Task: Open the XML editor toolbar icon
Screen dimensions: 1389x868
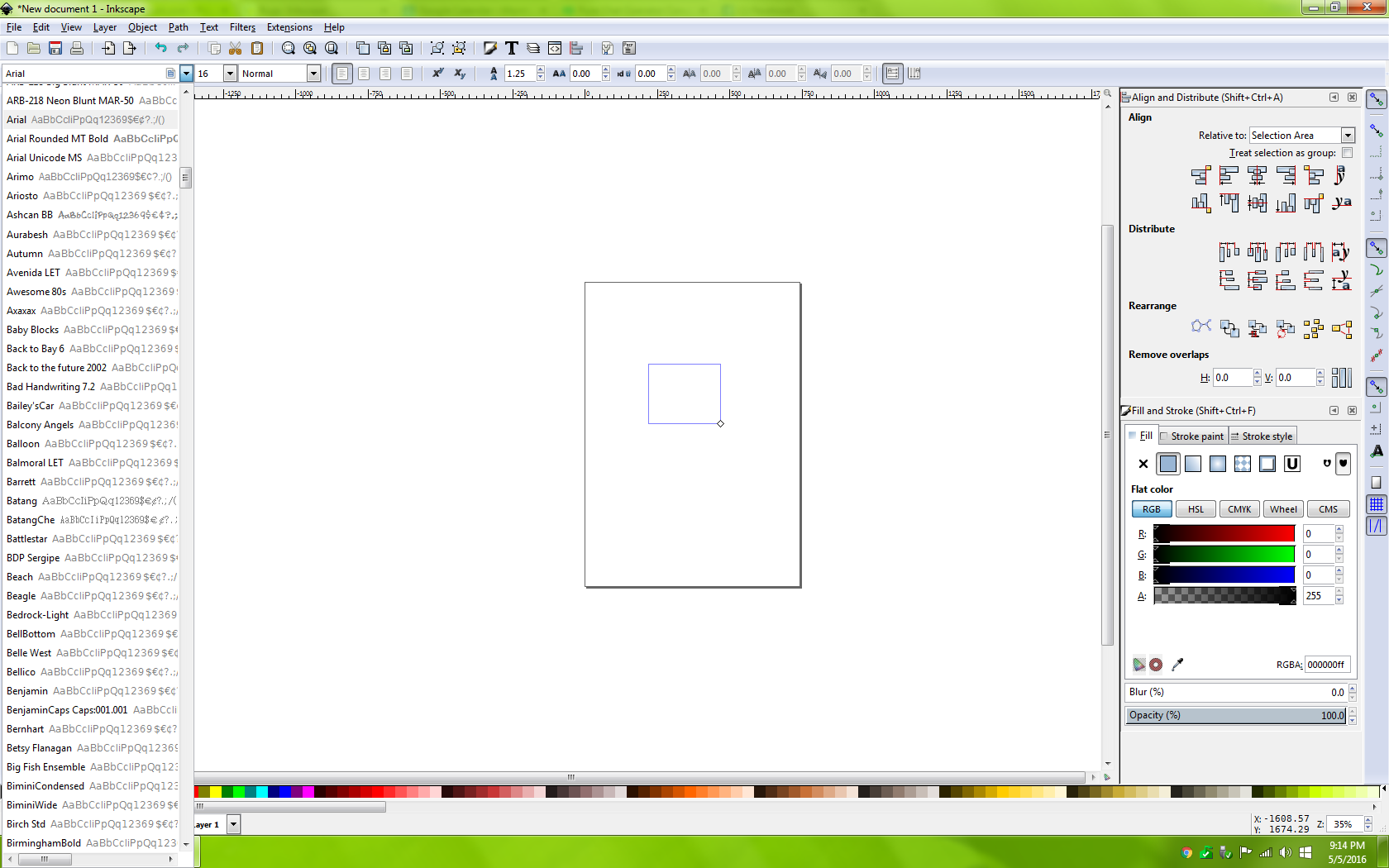Action: click(555, 48)
